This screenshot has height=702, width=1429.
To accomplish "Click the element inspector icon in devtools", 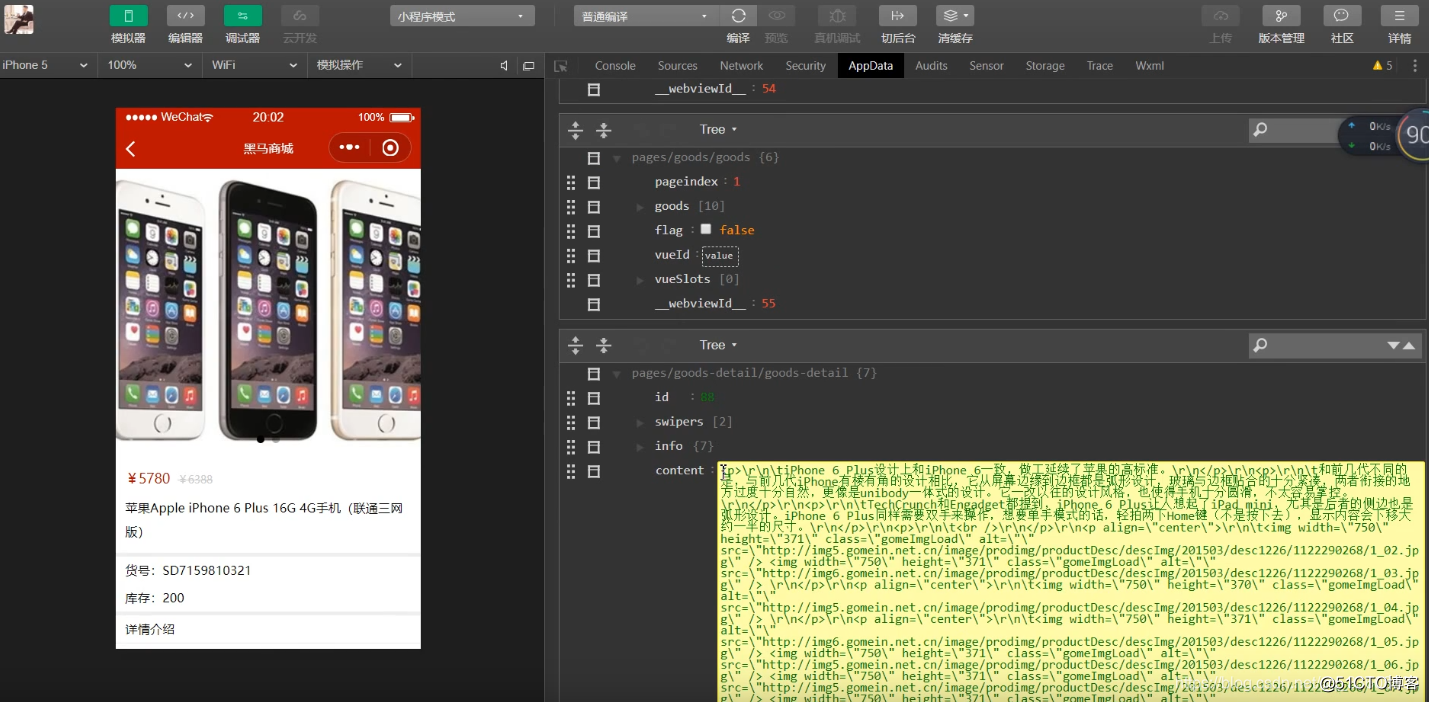I will (x=561, y=66).
